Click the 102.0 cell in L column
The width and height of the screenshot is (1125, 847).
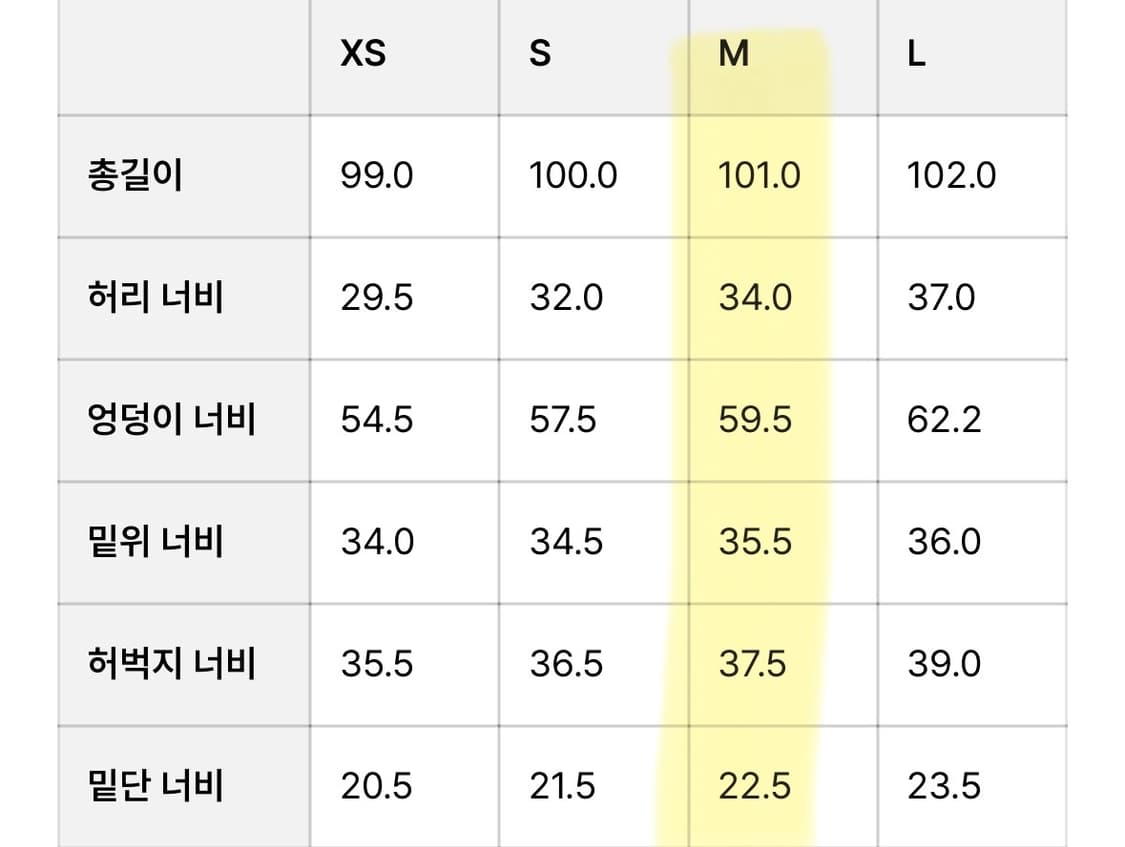[x=951, y=176]
